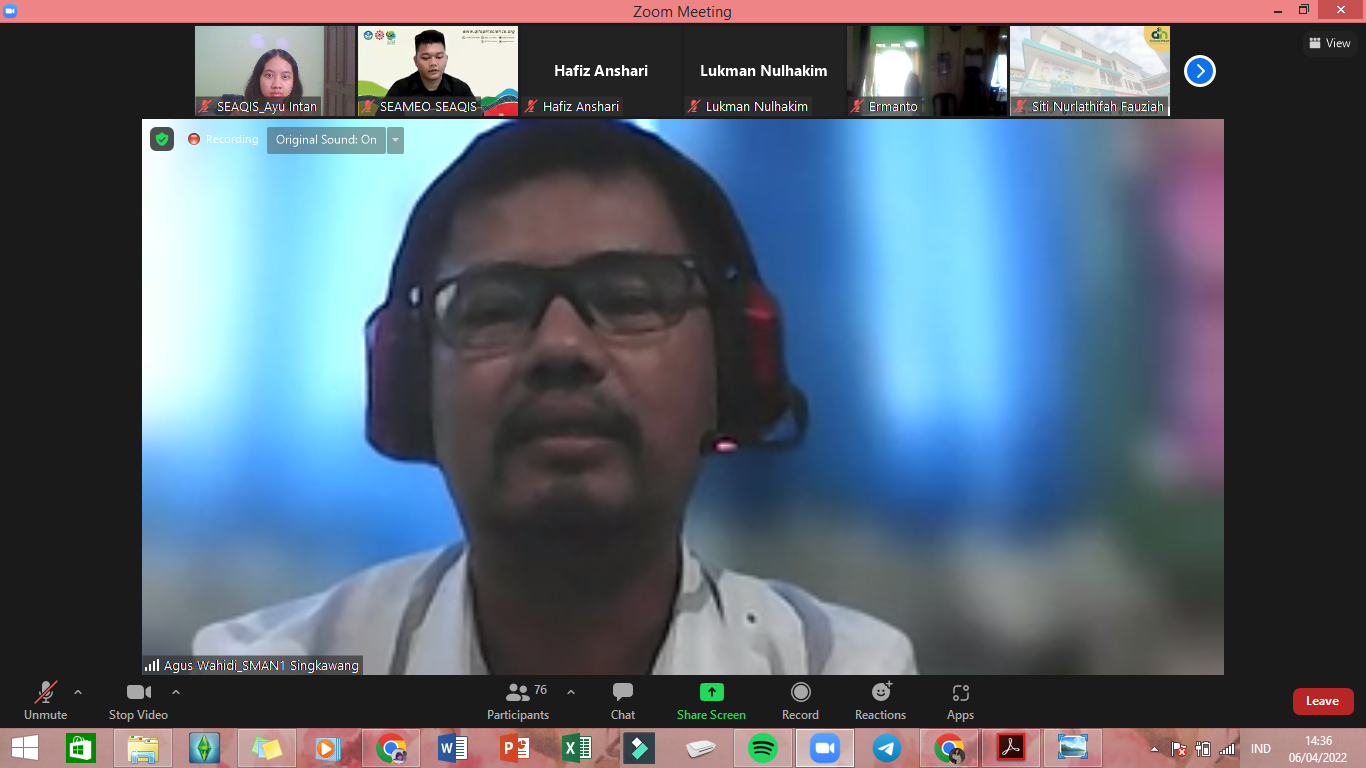Click the green encryption shield icon

(162, 139)
